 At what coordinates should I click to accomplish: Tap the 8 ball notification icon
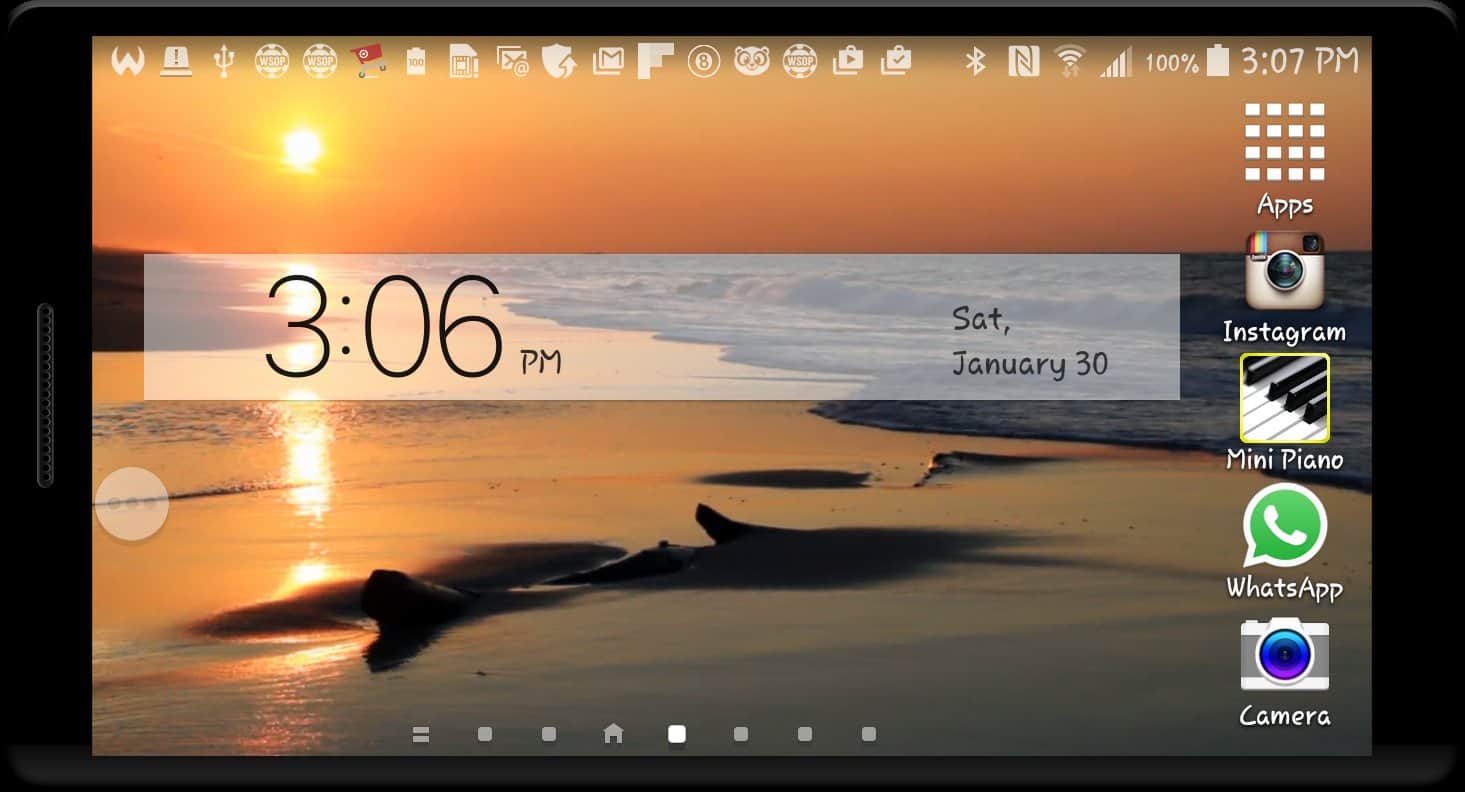coord(703,62)
